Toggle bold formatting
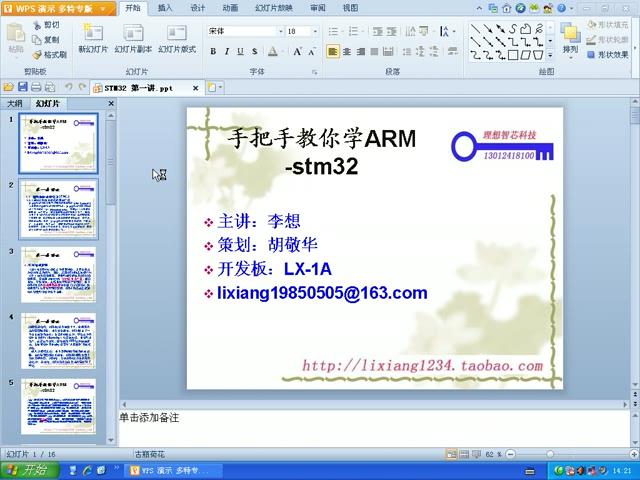 pyautogui.click(x=213, y=51)
